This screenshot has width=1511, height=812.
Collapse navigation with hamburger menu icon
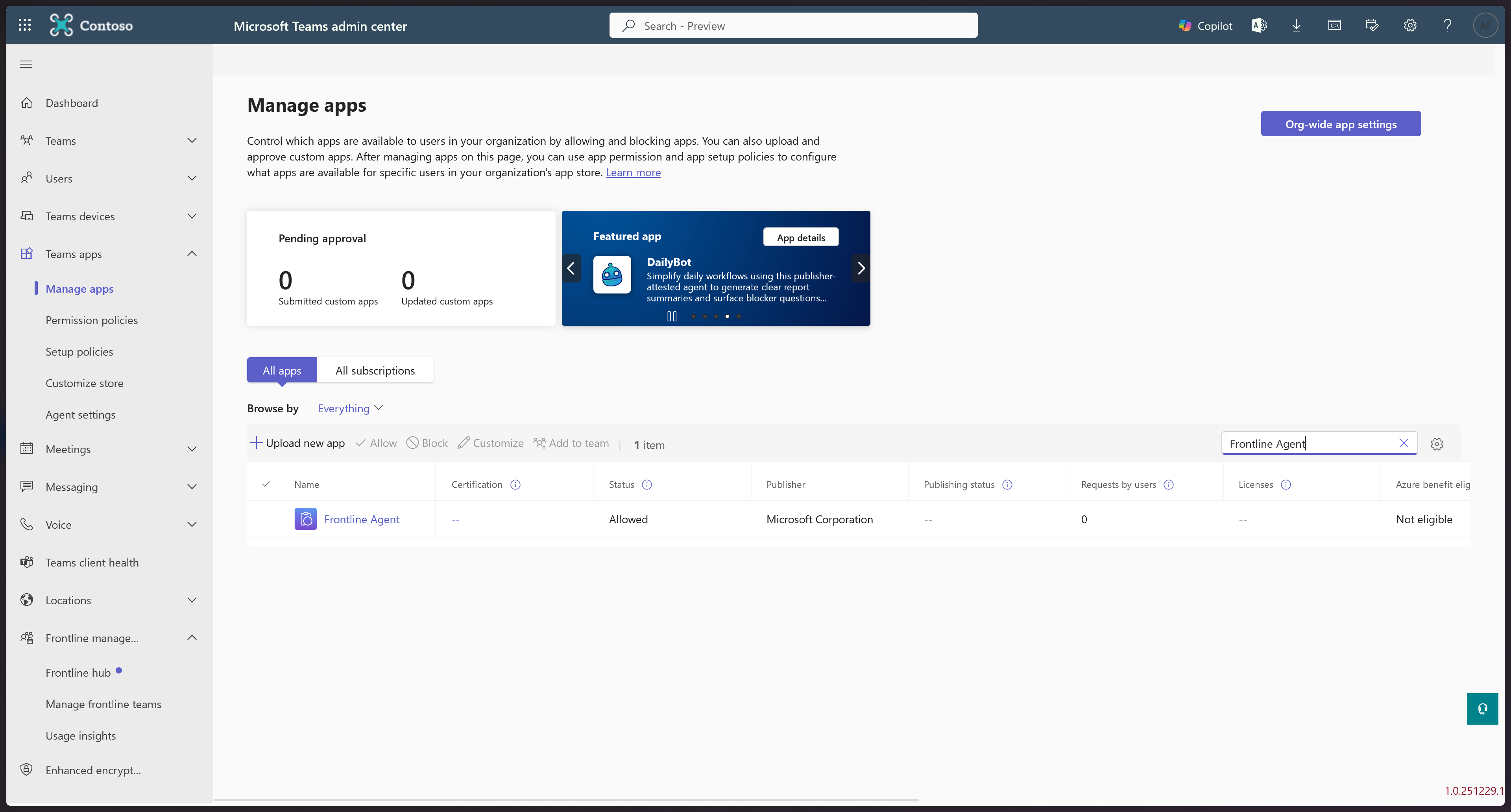(26, 64)
